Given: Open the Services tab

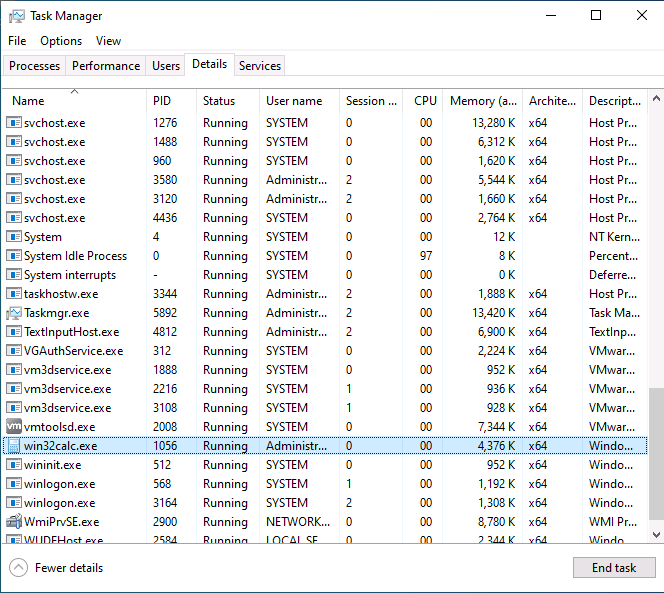Looking at the screenshot, I should click(x=260, y=66).
